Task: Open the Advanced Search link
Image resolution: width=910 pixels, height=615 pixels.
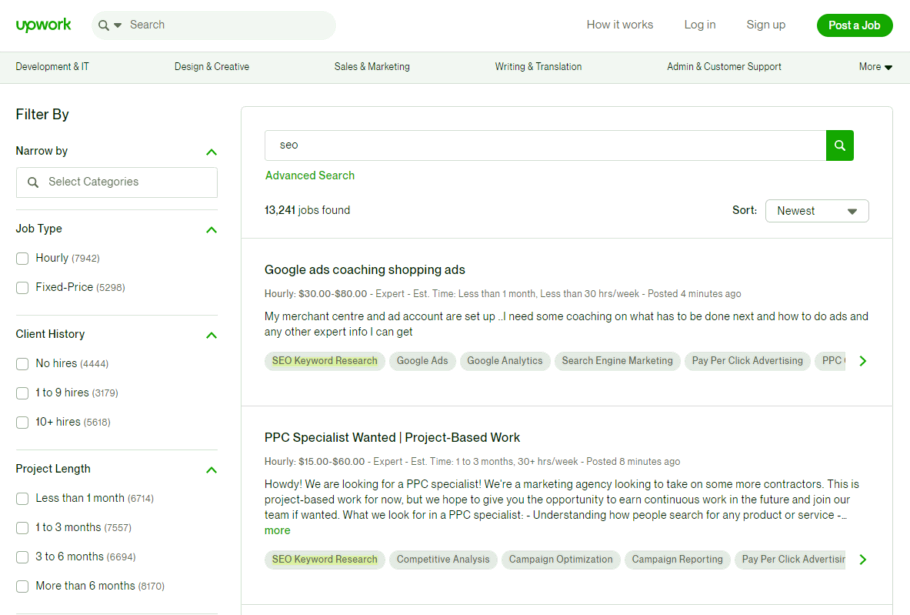Action: pos(309,175)
